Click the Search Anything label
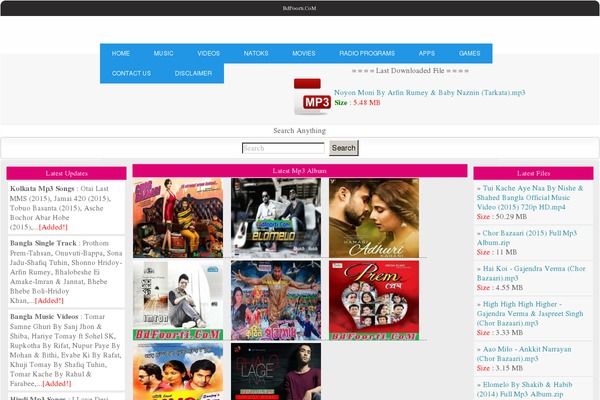The width and height of the screenshot is (600, 400). click(x=300, y=131)
